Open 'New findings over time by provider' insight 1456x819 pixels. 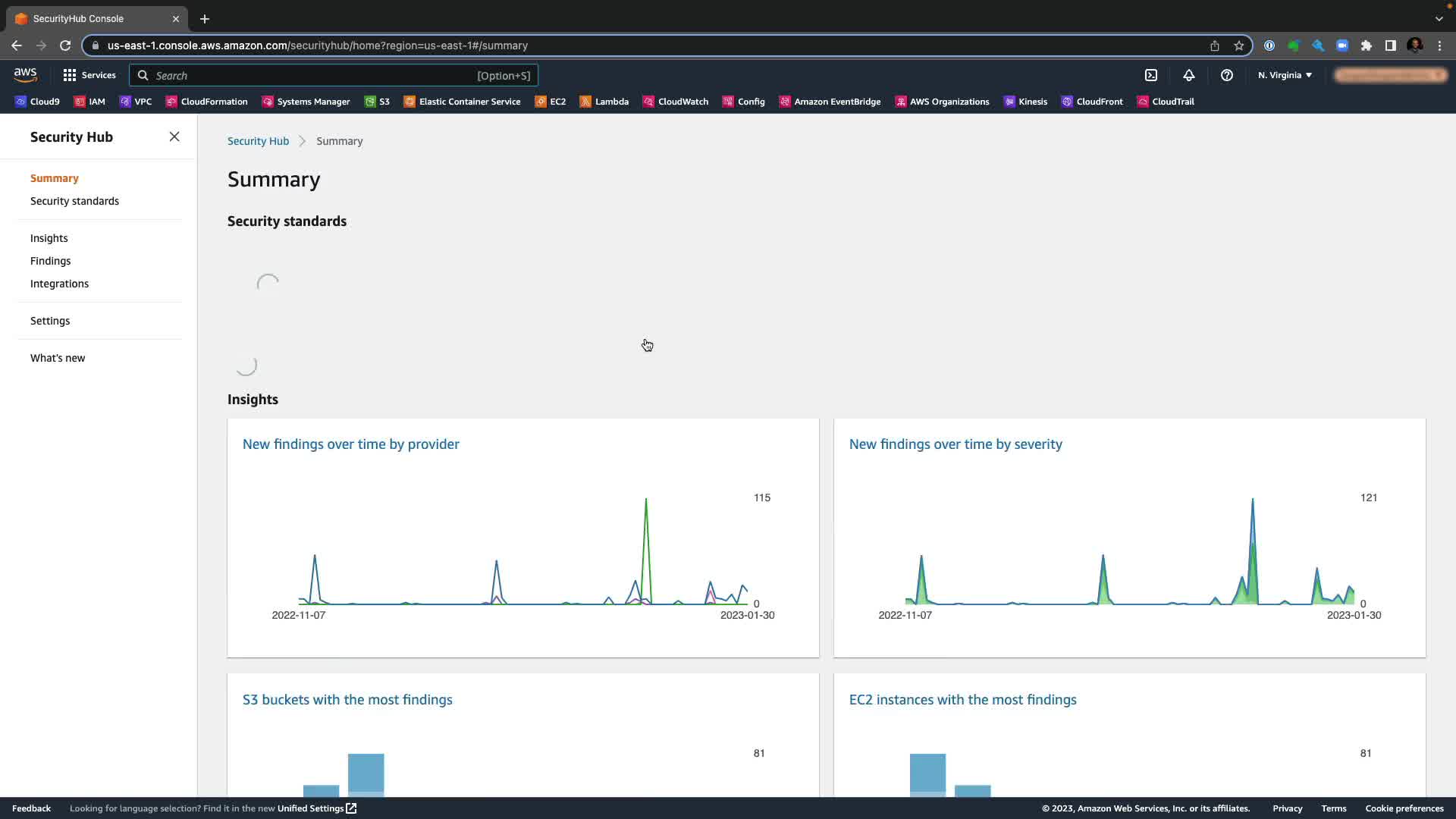click(350, 444)
